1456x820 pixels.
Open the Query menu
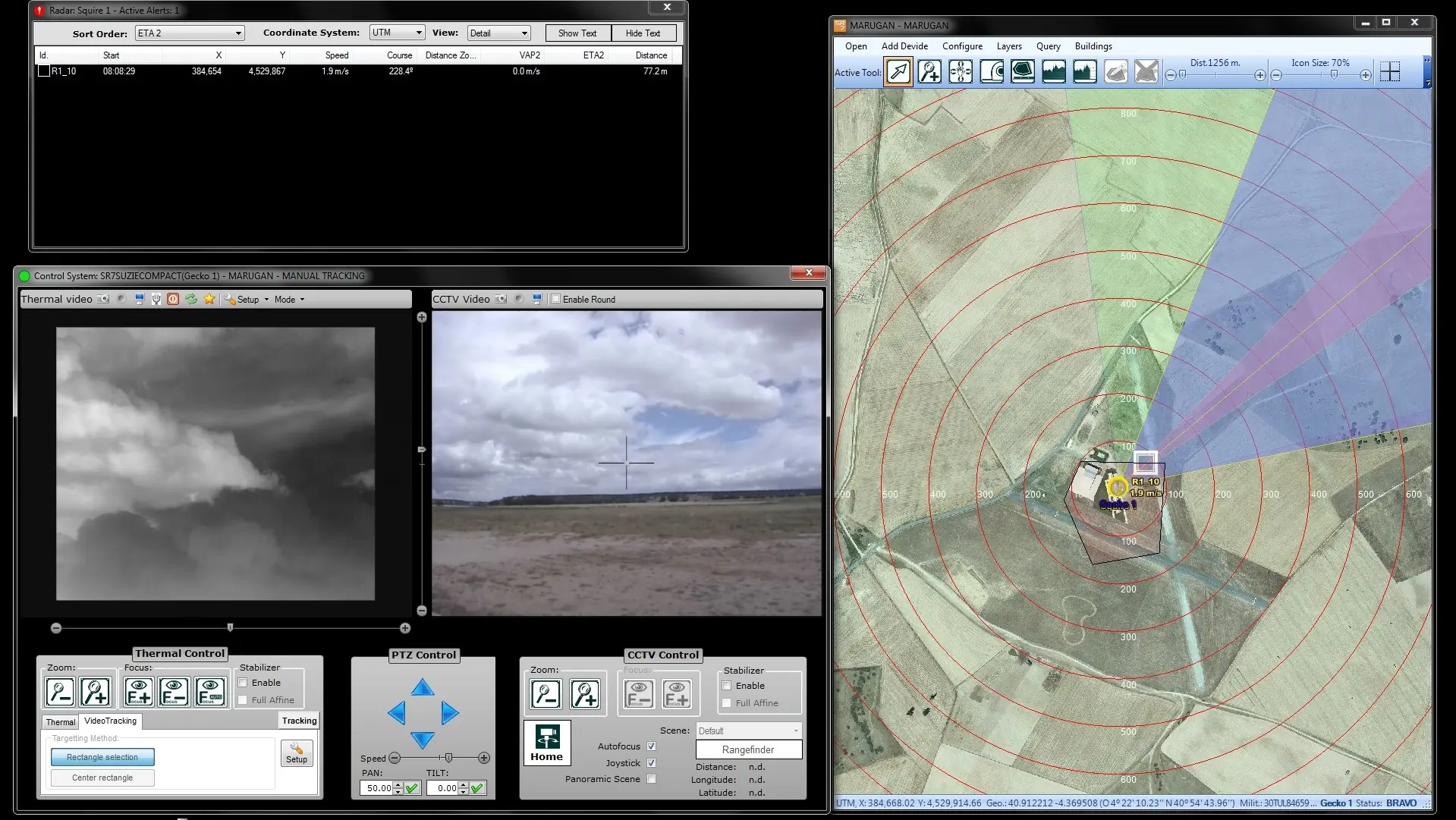point(1049,46)
